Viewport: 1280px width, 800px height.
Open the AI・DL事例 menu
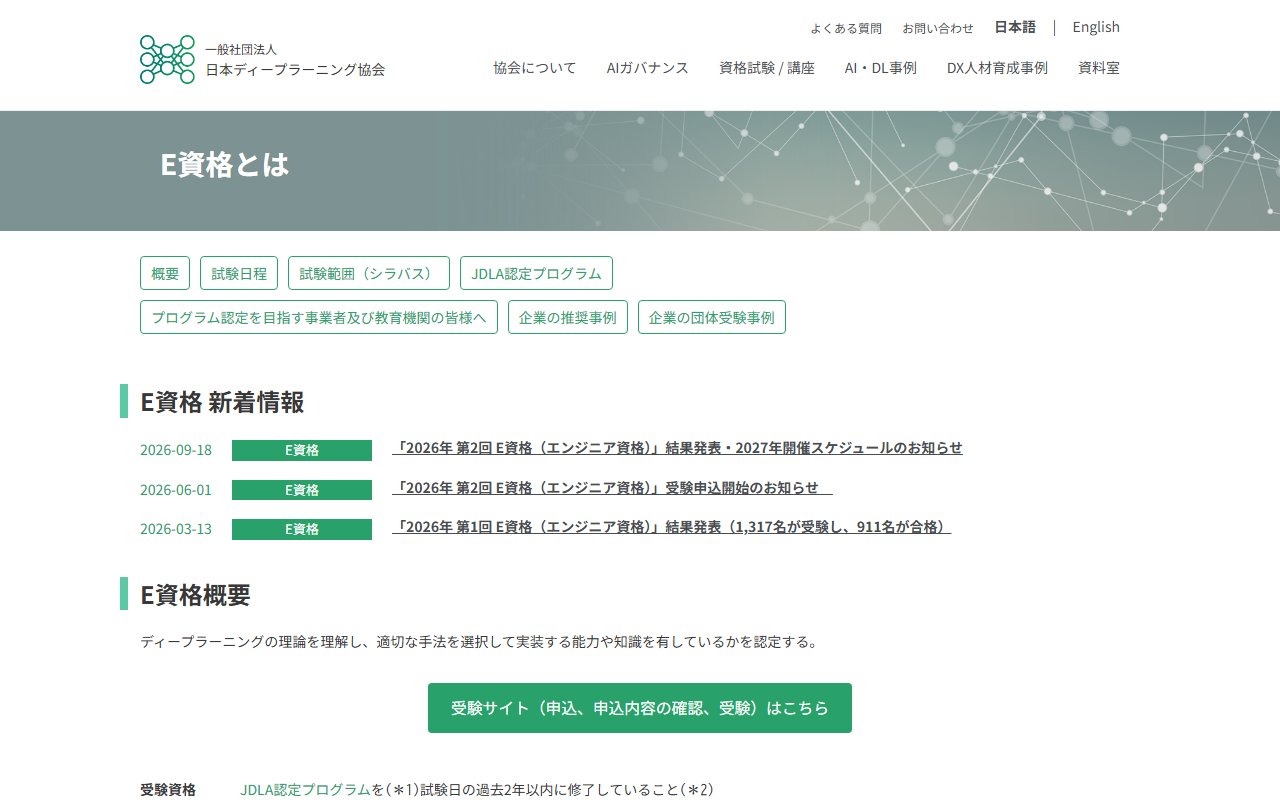pyautogui.click(x=881, y=68)
